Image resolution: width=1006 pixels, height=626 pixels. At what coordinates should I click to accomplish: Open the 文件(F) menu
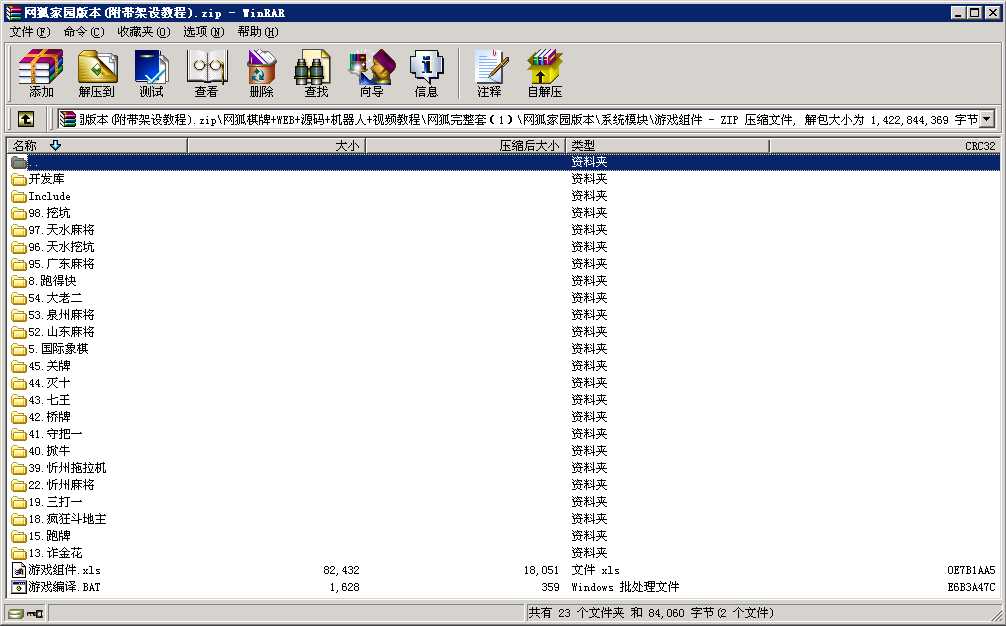coord(30,31)
